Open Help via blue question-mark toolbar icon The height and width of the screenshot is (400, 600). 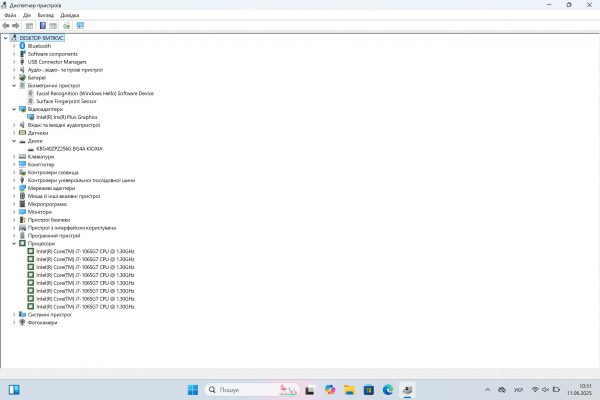pos(43,26)
